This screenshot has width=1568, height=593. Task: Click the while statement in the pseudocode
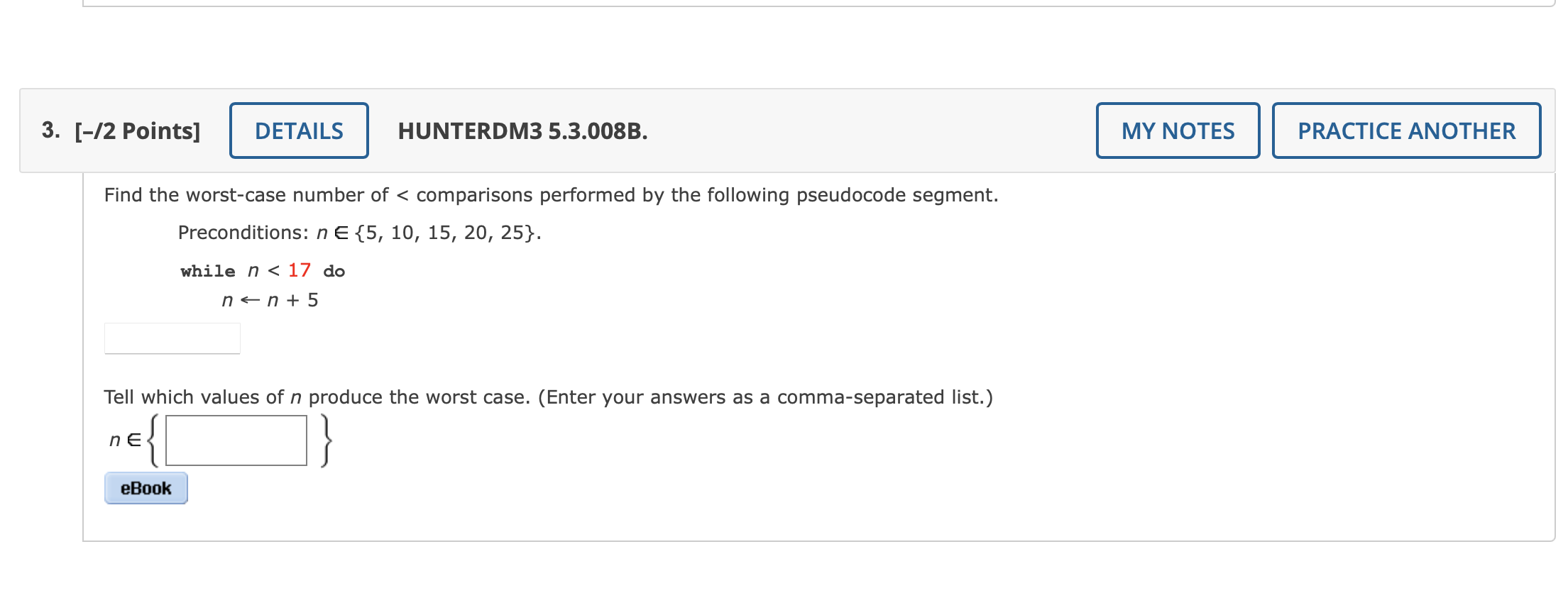[207, 270]
